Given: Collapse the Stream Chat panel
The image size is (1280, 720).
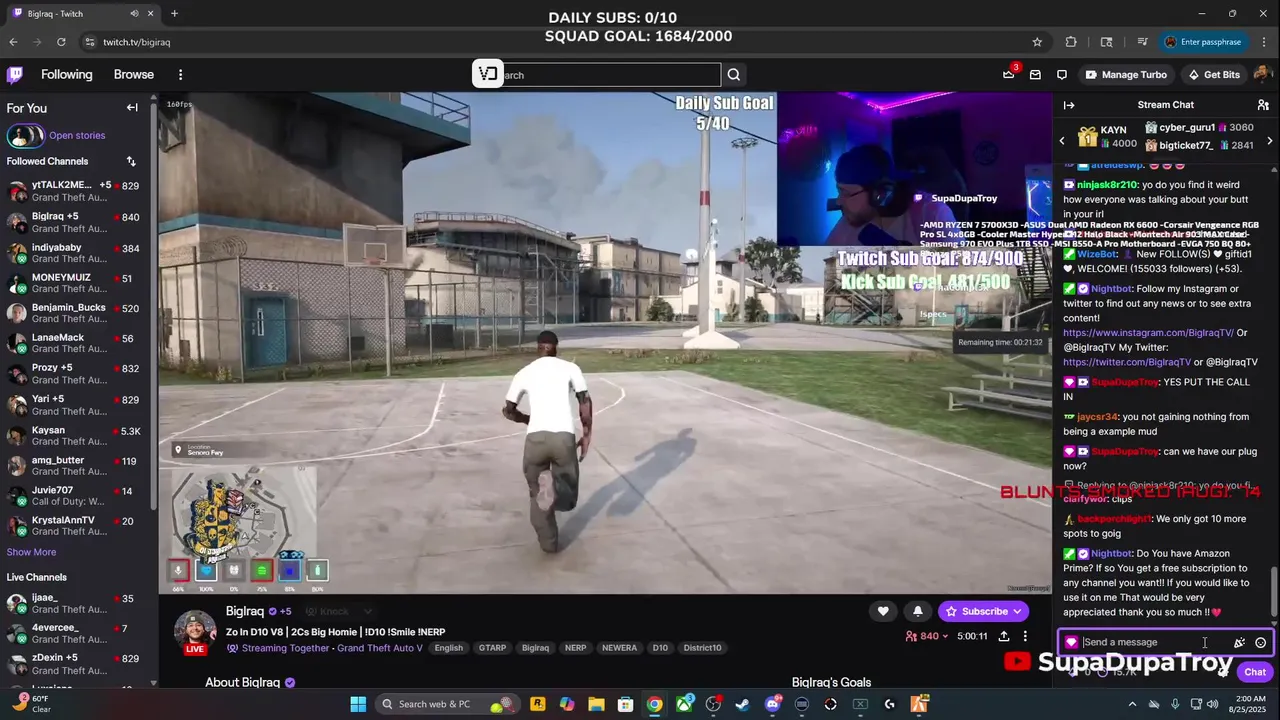Looking at the screenshot, I should 1069,105.
